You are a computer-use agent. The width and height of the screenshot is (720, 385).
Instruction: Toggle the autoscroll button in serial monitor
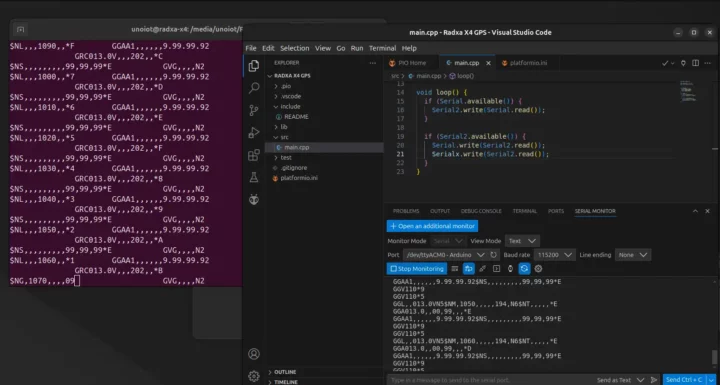point(468,268)
